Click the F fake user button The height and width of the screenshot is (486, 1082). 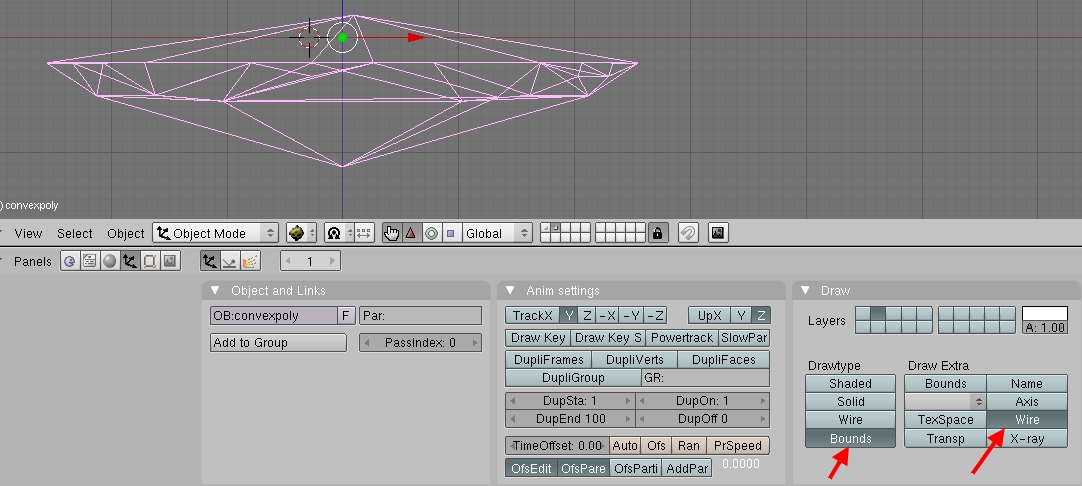[x=346, y=315]
